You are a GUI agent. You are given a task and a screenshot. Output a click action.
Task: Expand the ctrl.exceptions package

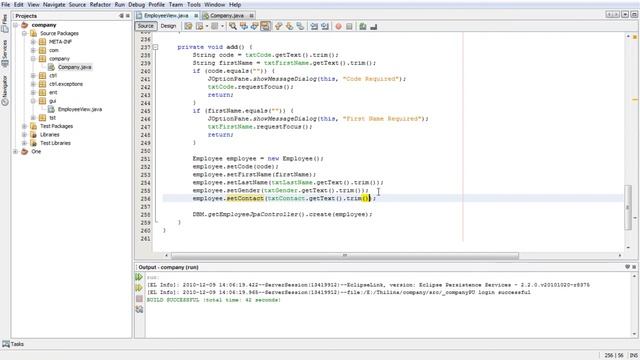tap(33, 84)
